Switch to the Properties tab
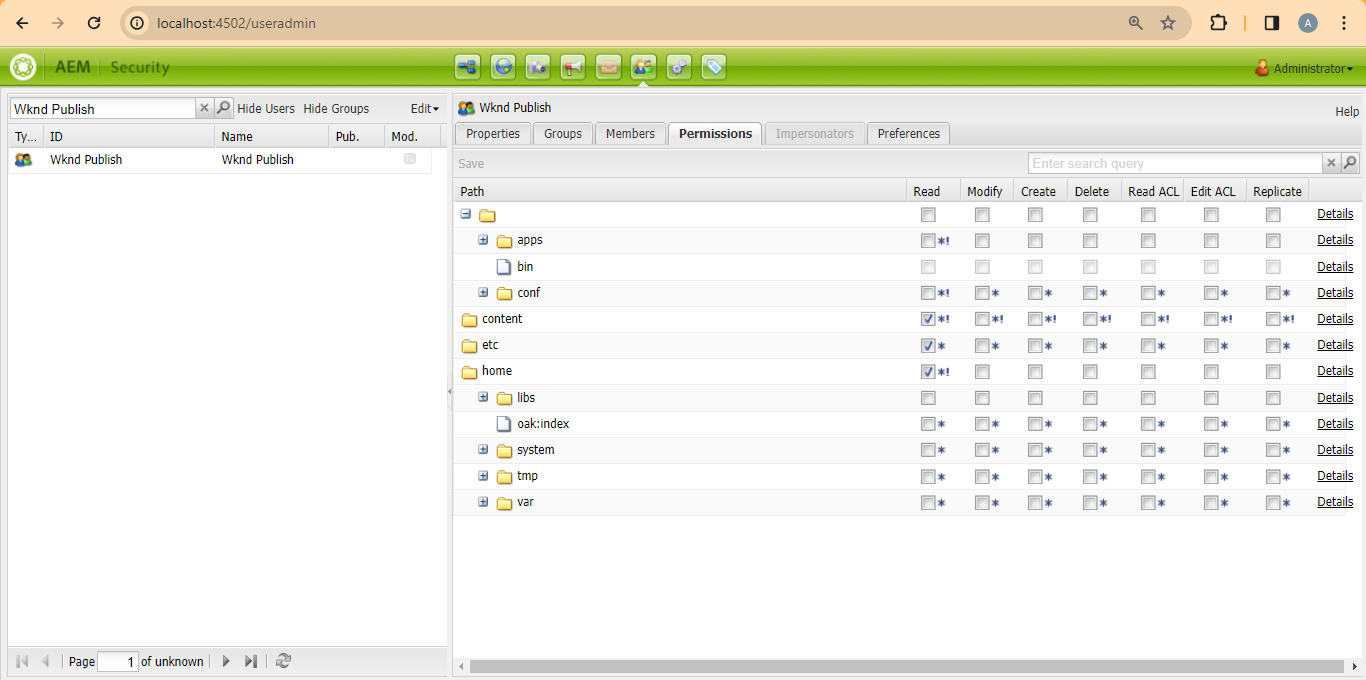 (x=493, y=134)
